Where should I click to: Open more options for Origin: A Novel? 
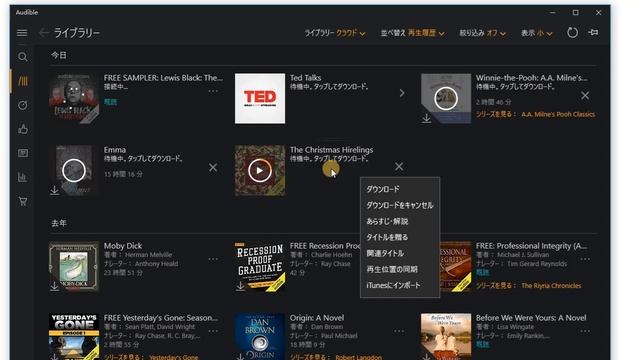[399, 331]
